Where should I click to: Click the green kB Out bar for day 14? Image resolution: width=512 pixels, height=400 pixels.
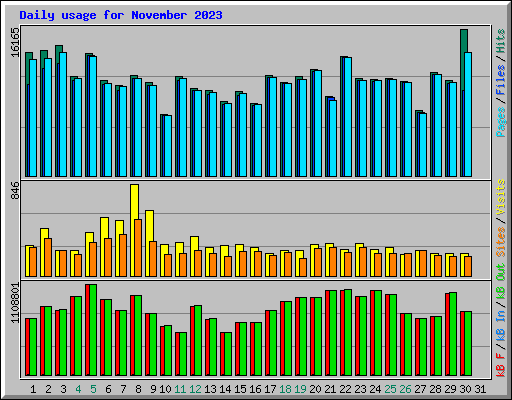(228, 354)
